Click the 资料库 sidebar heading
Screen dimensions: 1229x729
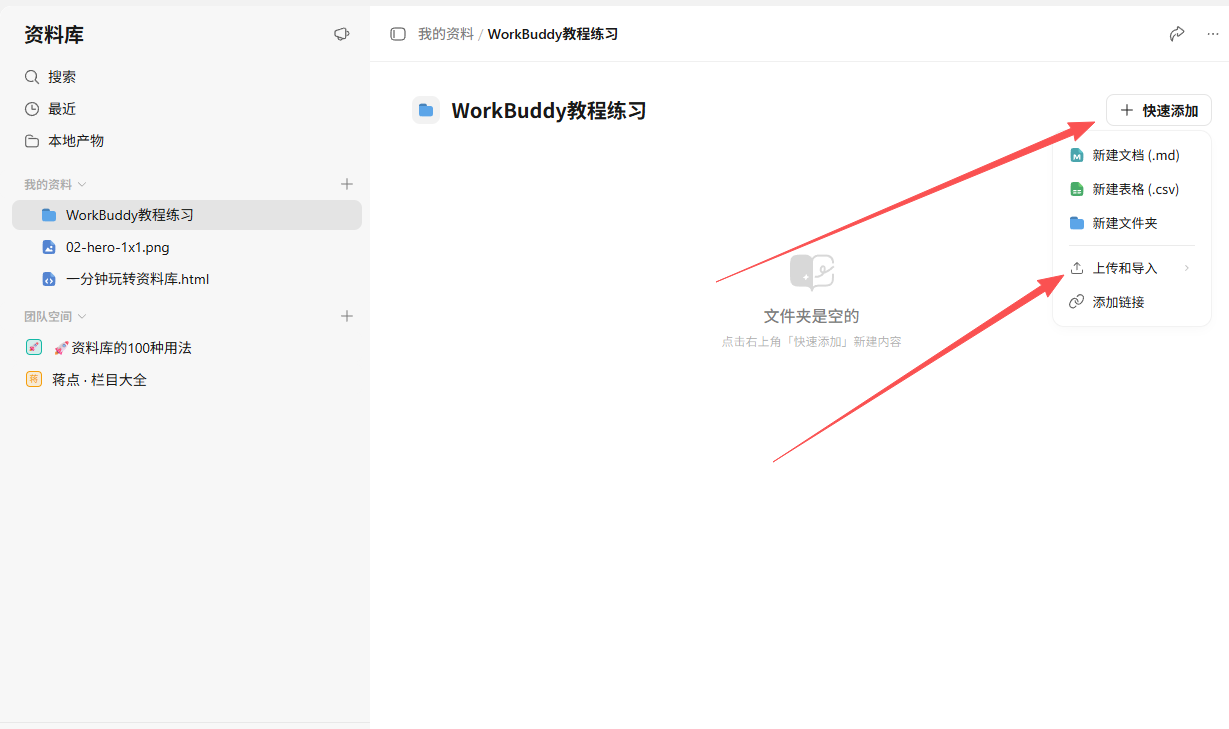coord(54,35)
